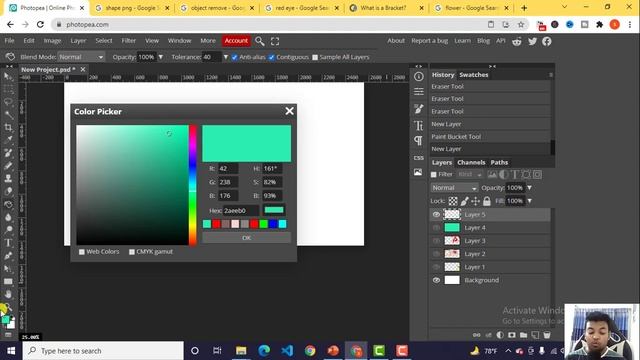The image size is (640, 360).
Task: Enable the layer Filter checkbox
Action: 433,175
